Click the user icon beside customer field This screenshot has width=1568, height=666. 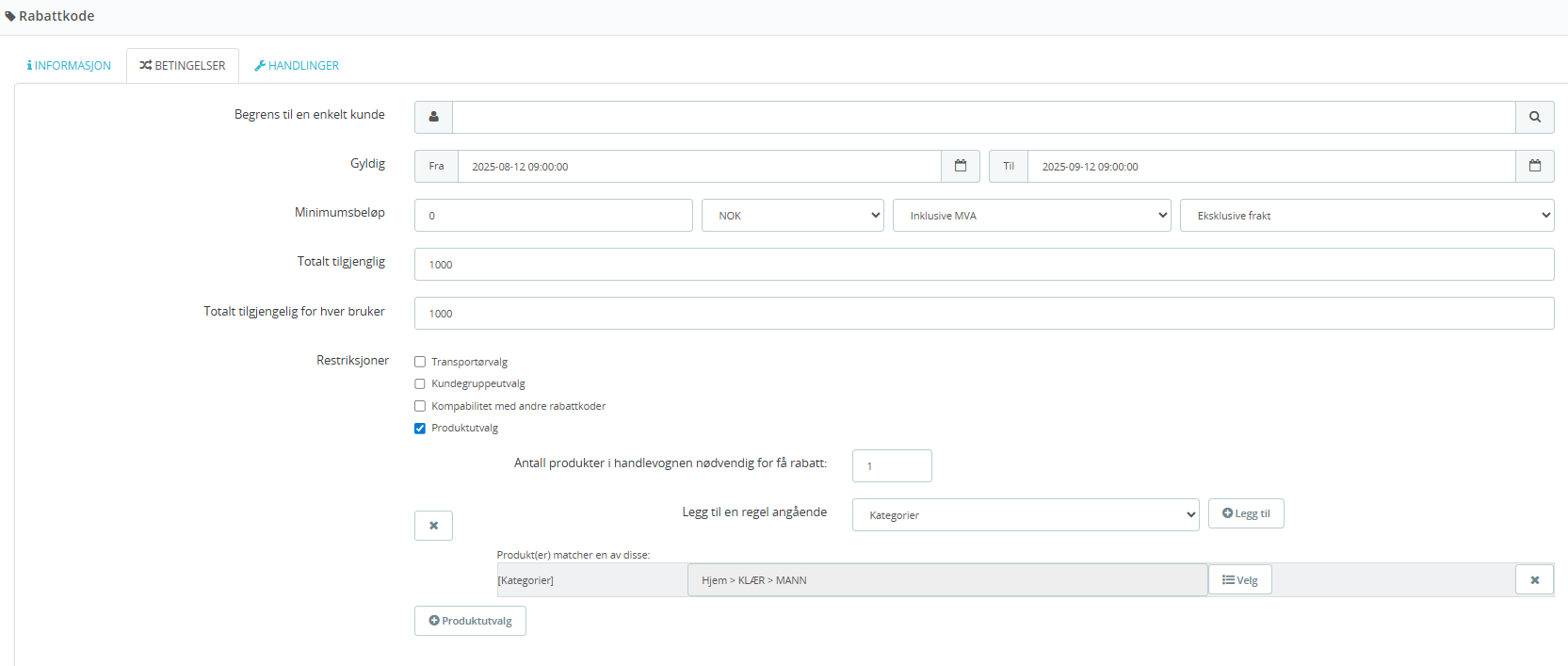click(433, 117)
